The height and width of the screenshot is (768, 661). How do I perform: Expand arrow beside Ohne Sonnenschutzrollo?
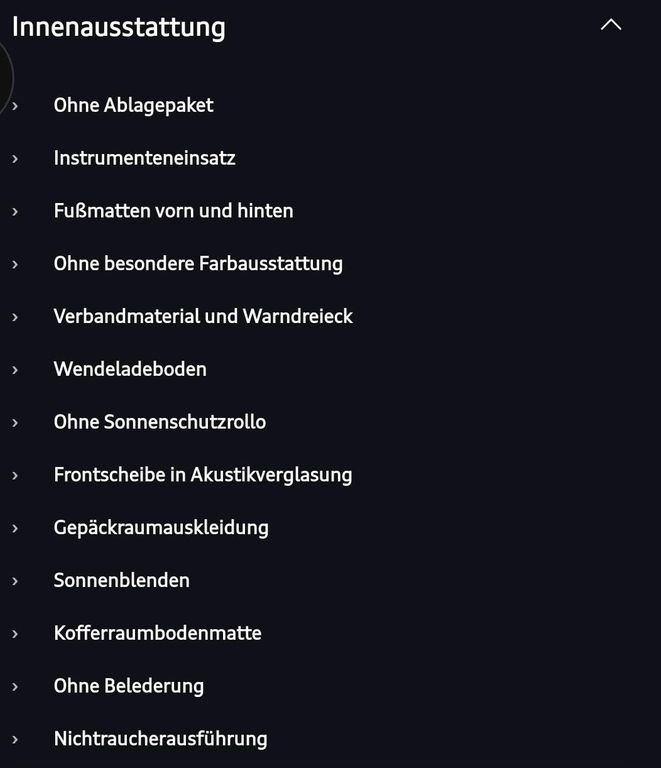[x=15, y=423]
